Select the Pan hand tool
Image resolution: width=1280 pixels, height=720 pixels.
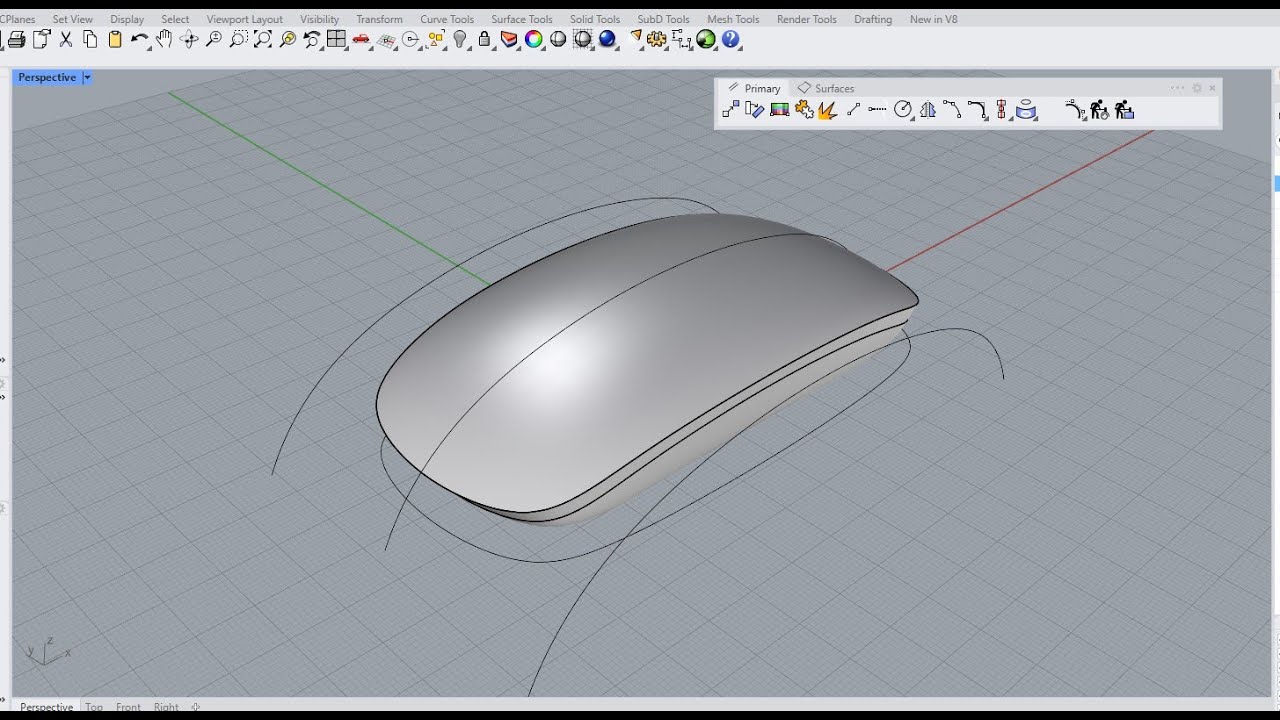coord(164,40)
